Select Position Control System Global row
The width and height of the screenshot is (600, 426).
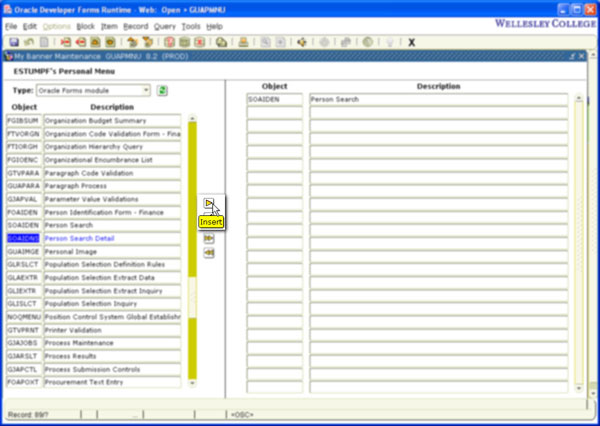[94, 317]
